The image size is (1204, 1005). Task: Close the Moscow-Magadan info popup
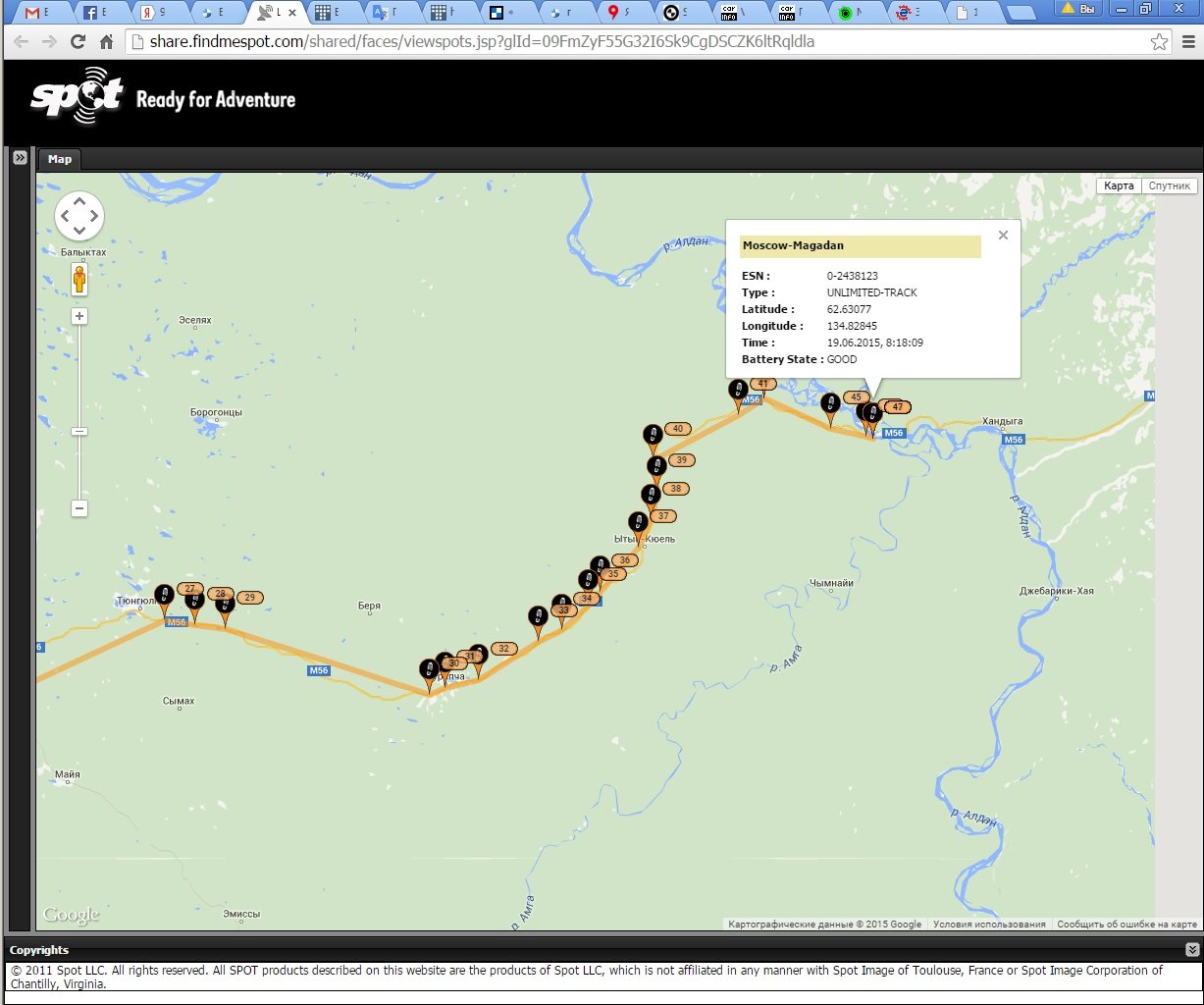(1002, 236)
